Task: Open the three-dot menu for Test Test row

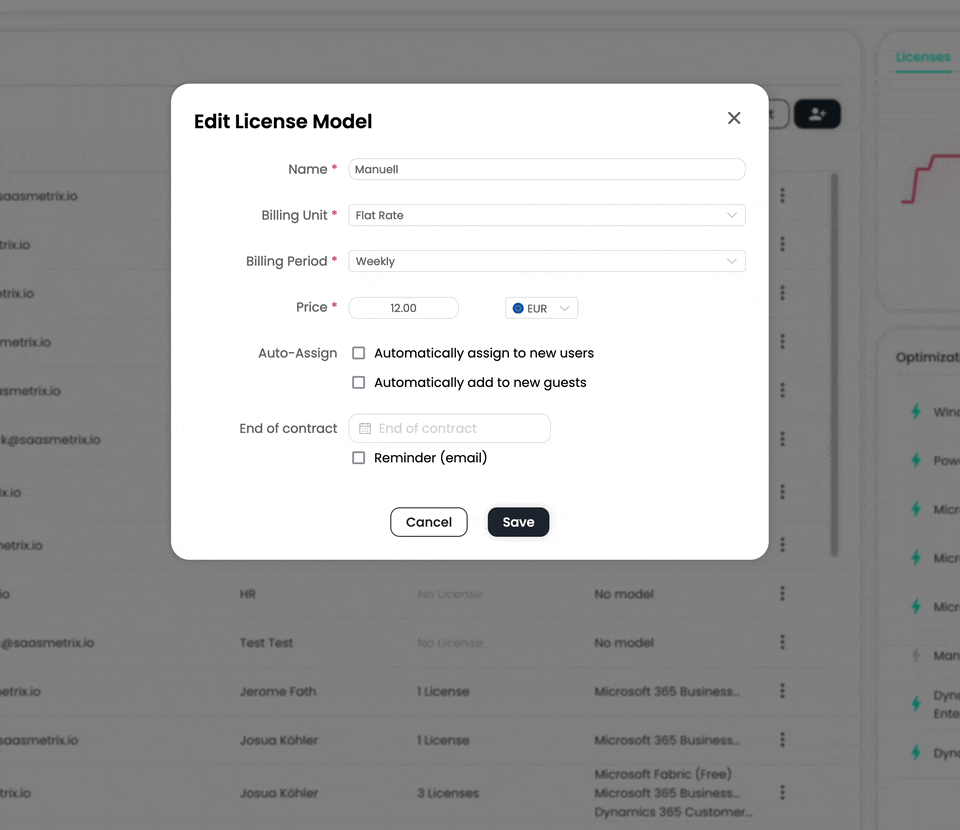Action: [782, 642]
